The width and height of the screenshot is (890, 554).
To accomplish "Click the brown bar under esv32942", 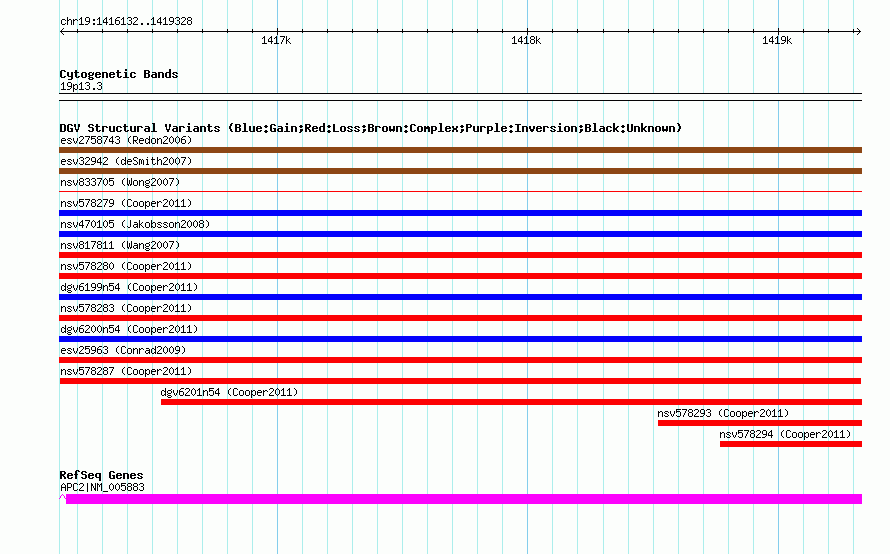I will click(x=460, y=171).
